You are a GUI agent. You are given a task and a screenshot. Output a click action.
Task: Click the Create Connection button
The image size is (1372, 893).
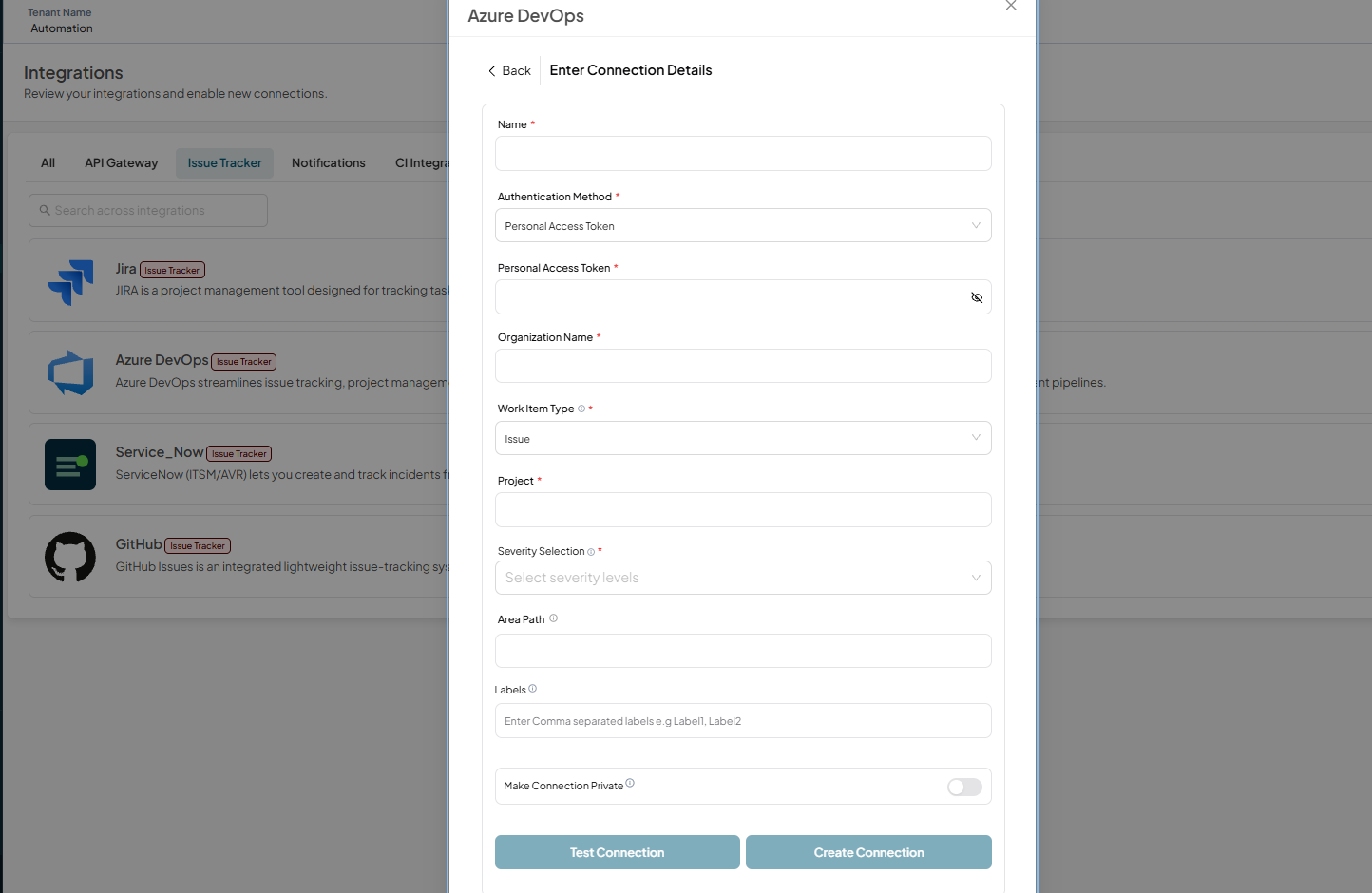pos(868,852)
